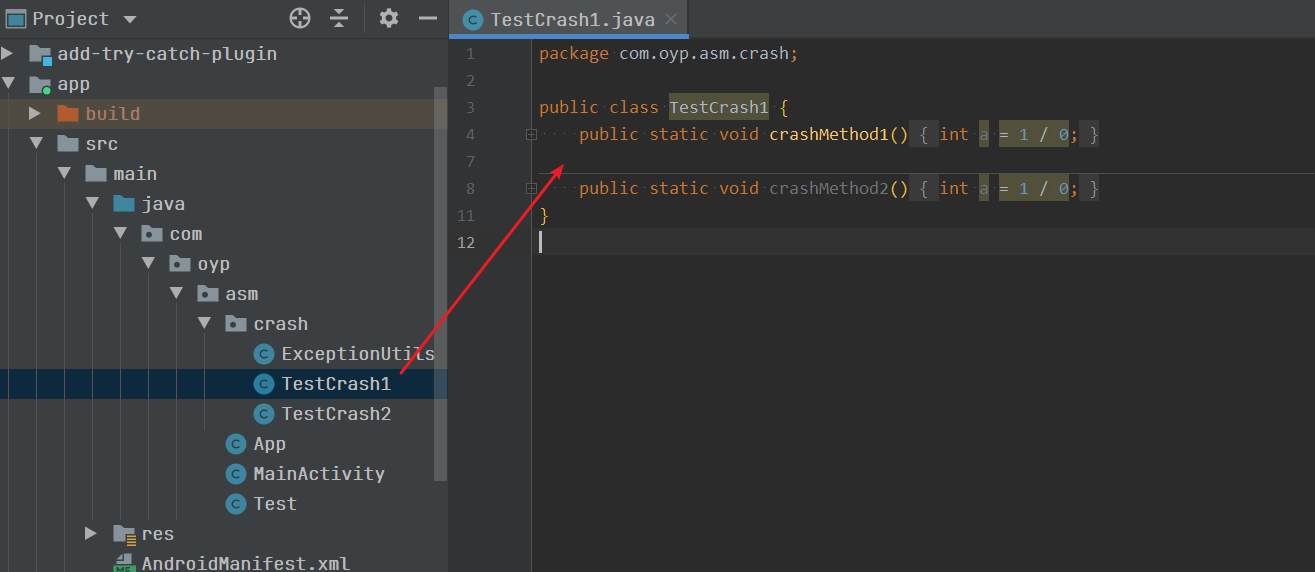Collapse the com package
Image resolution: width=1315 pixels, height=572 pixels.
120,234
